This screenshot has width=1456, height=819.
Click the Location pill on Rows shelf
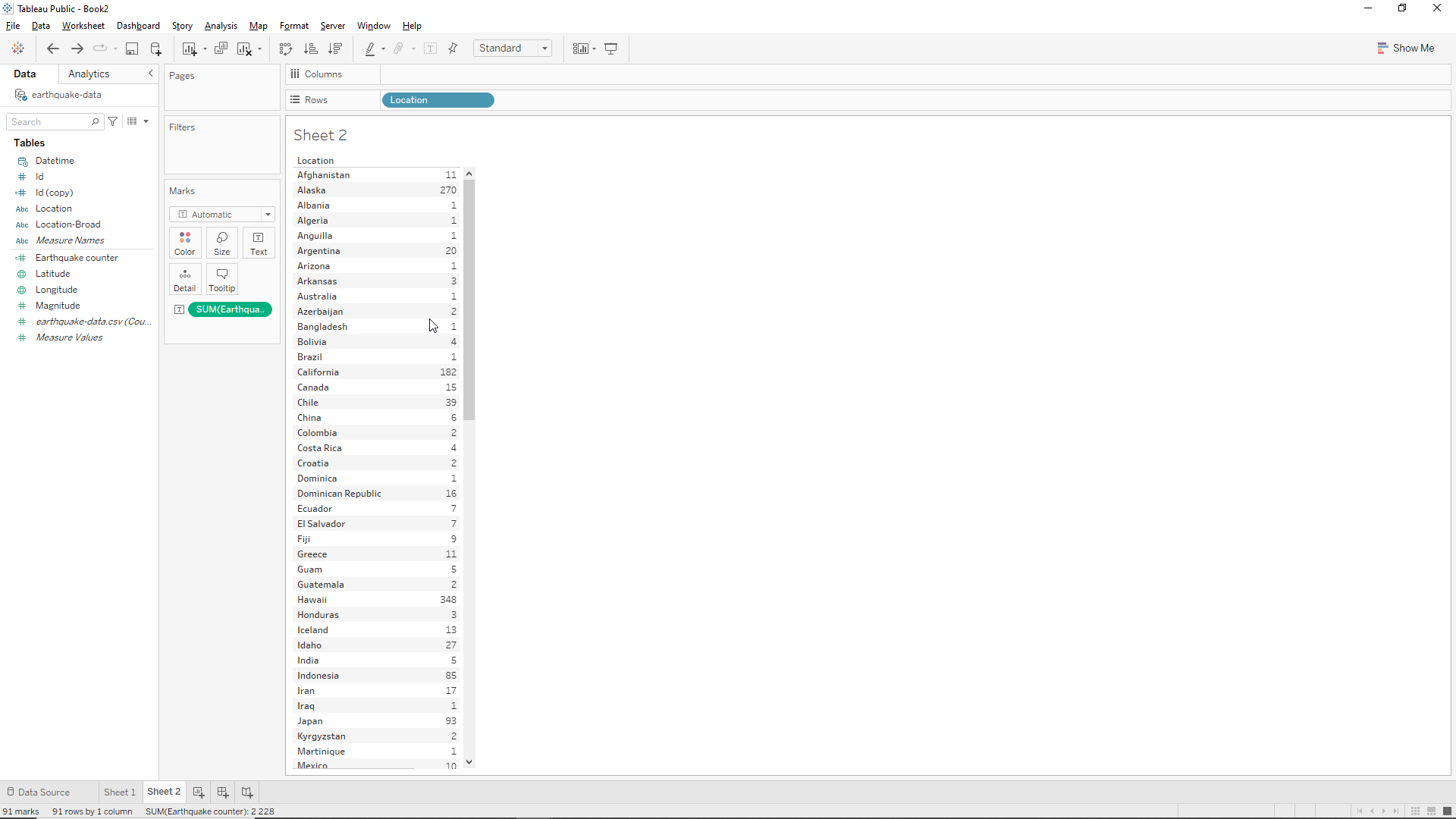pyautogui.click(x=438, y=100)
